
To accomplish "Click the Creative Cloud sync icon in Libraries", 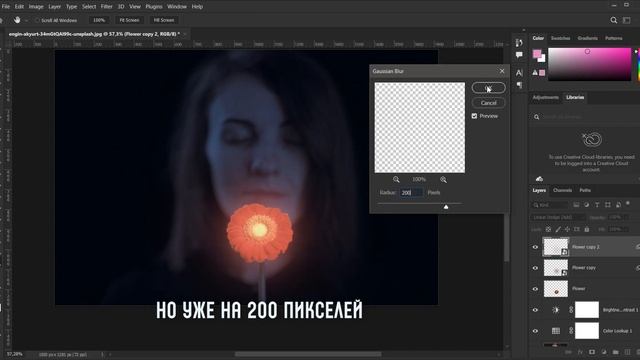I will point(539,179).
